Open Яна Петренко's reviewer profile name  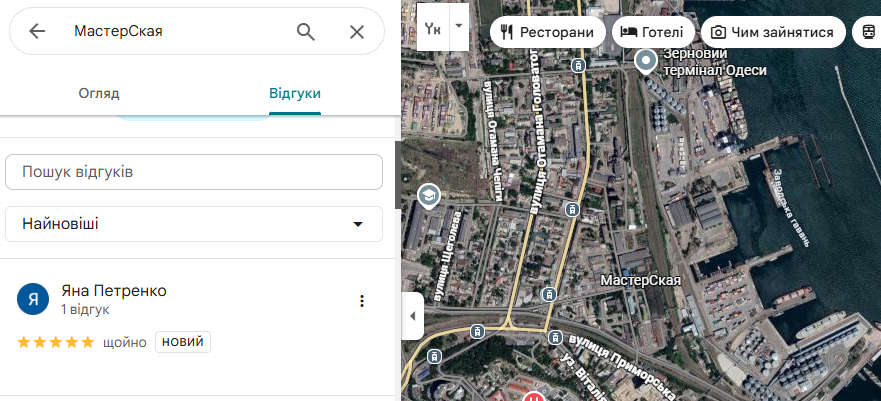click(x=114, y=291)
